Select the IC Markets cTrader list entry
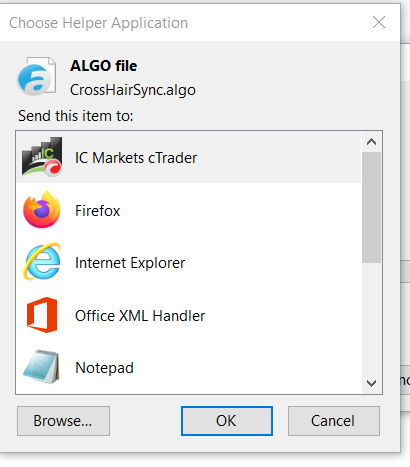The height and width of the screenshot is (467, 410). 189,157
